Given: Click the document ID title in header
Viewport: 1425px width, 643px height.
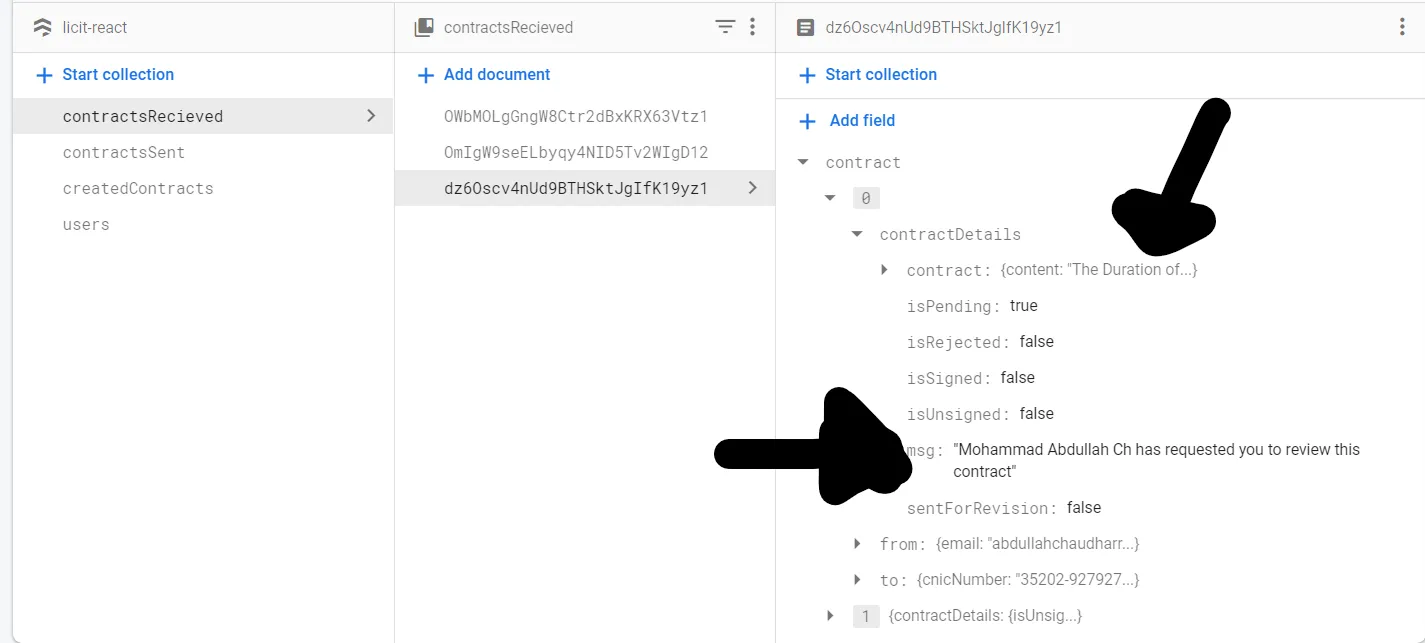Looking at the screenshot, I should pyautogui.click(x=944, y=28).
